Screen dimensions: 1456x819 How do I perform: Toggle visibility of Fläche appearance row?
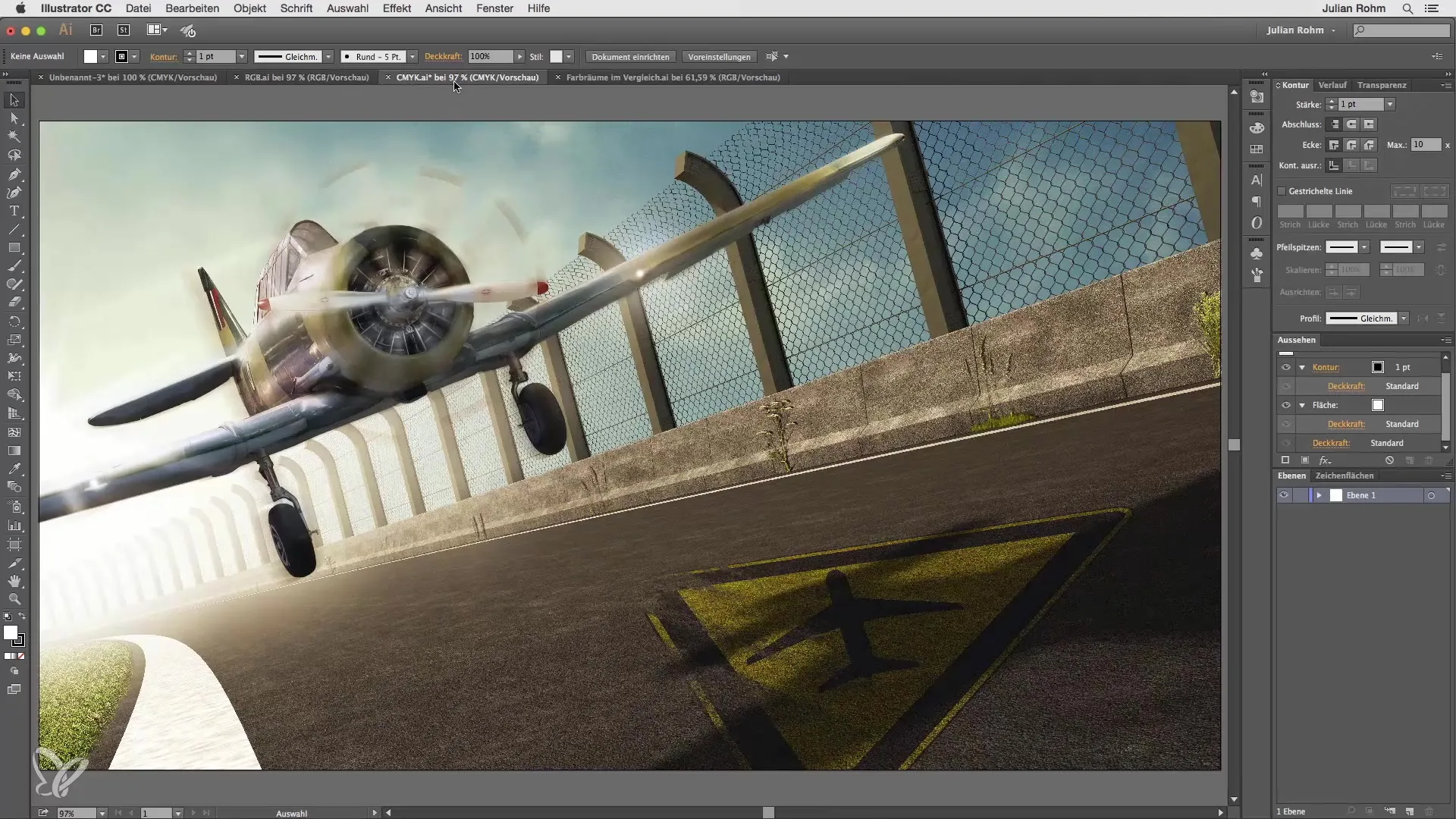(x=1285, y=405)
